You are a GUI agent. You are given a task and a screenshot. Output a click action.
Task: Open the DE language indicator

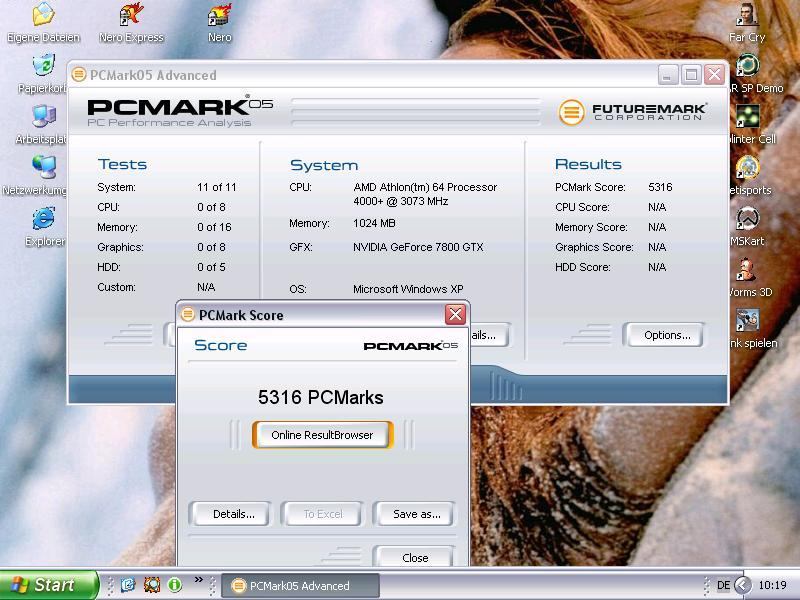click(x=723, y=585)
